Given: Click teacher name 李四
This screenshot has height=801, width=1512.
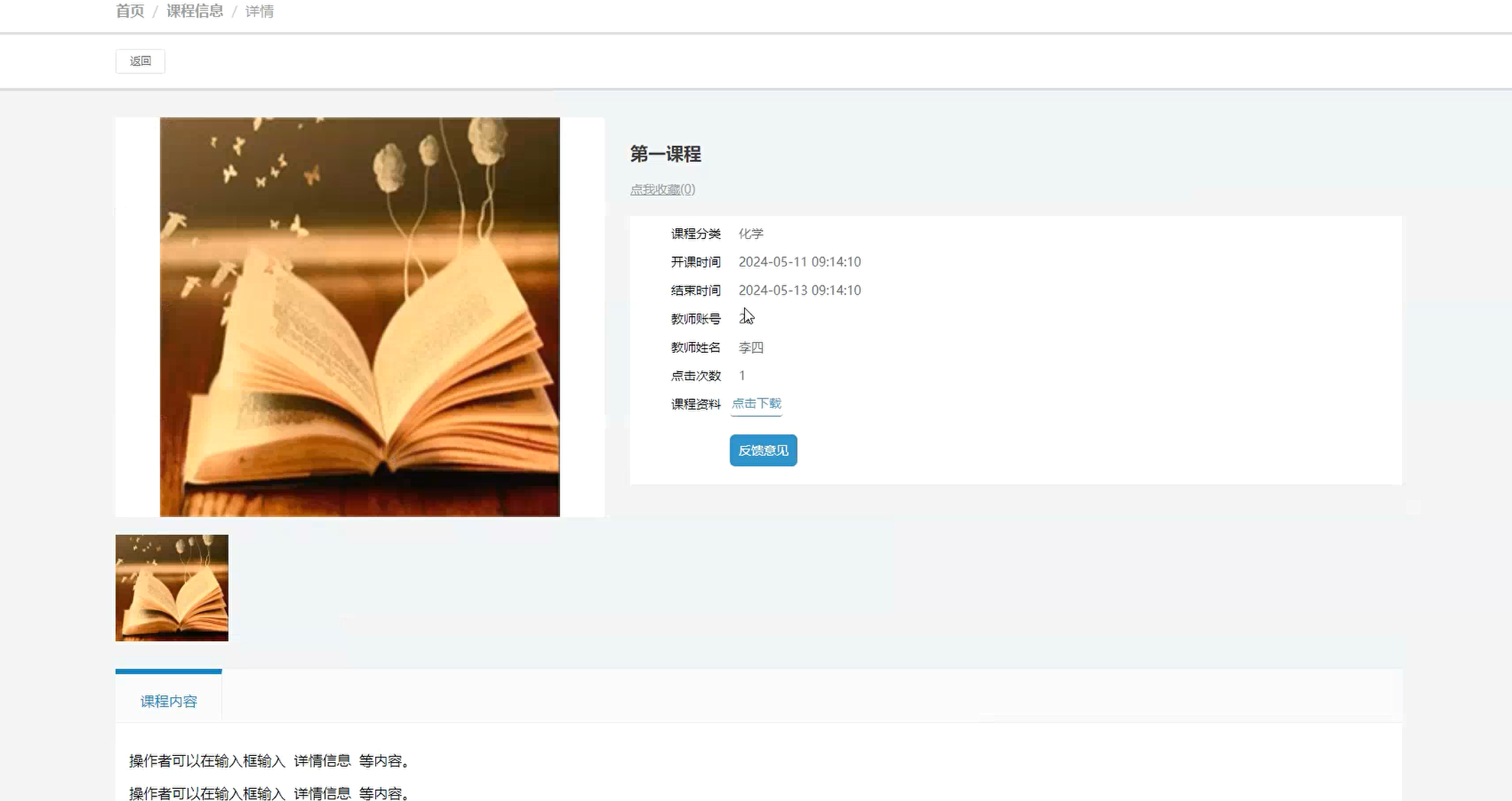Looking at the screenshot, I should click(x=751, y=347).
